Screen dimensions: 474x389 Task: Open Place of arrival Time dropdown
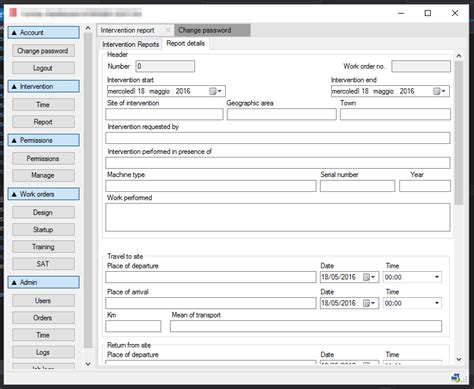click(437, 303)
